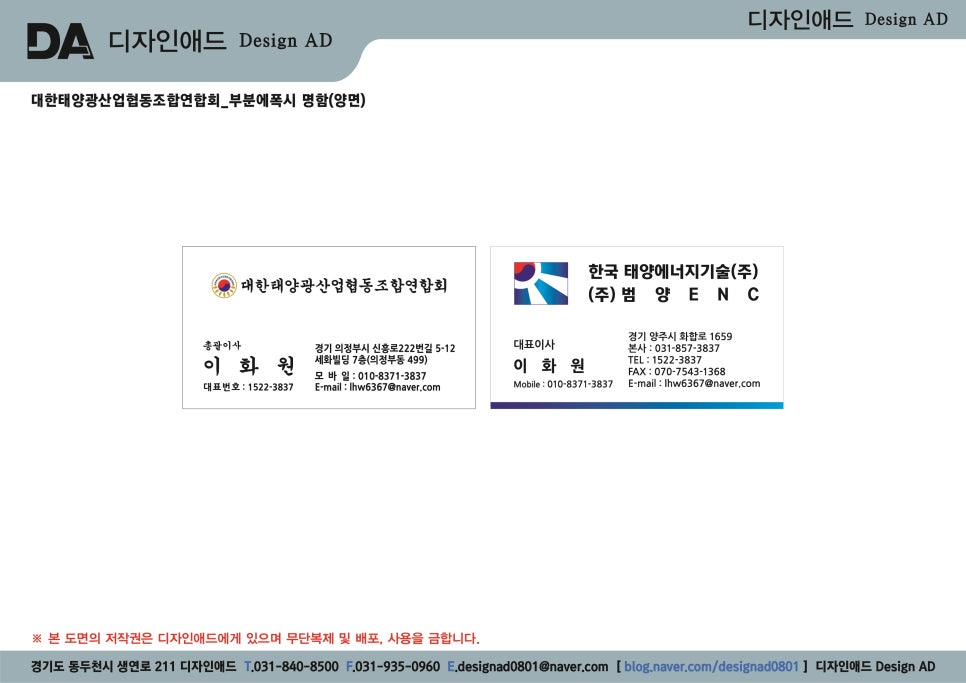Screen dimensions: 966x683
Task: Click 대표번호 : 1522-3837 on left card
Action: tap(248, 387)
